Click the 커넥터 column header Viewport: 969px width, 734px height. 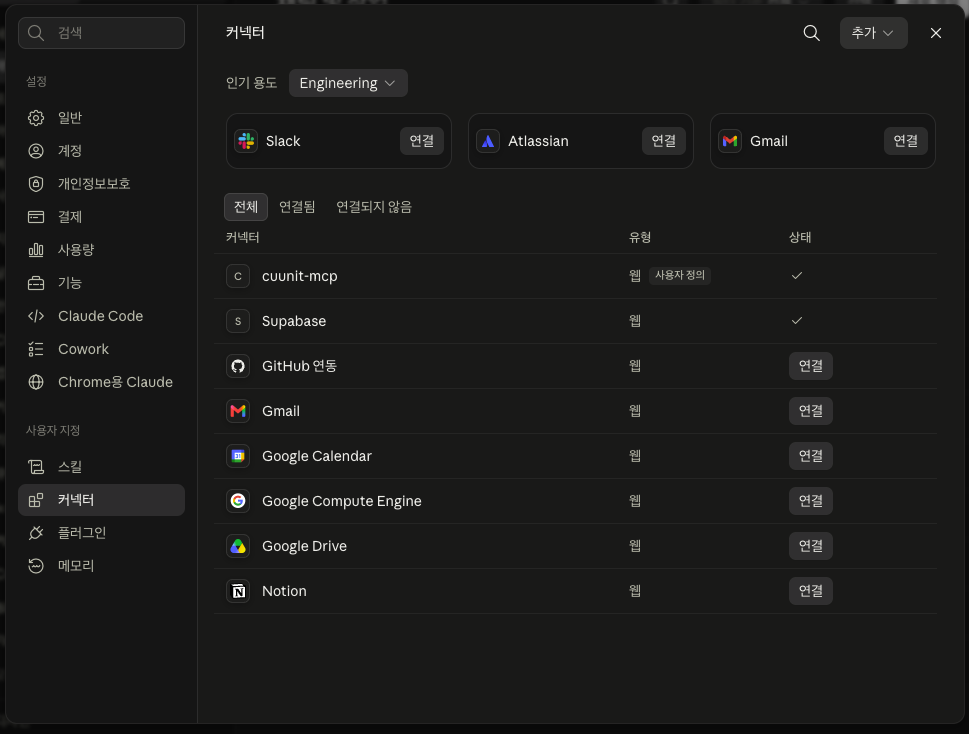[242, 237]
